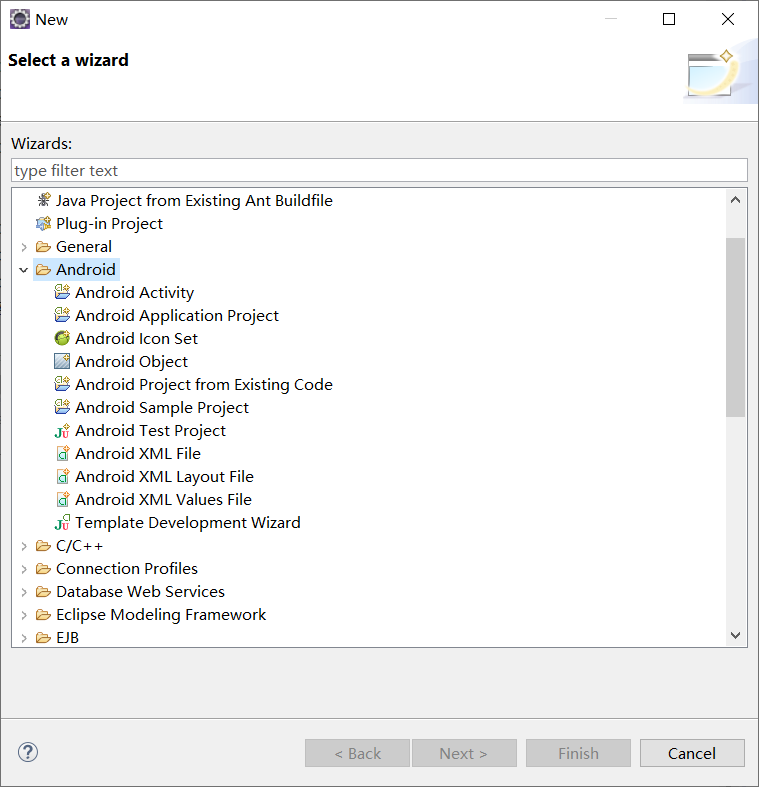Click the Plug-in Project icon
This screenshot has height=787, width=759.
(x=44, y=223)
